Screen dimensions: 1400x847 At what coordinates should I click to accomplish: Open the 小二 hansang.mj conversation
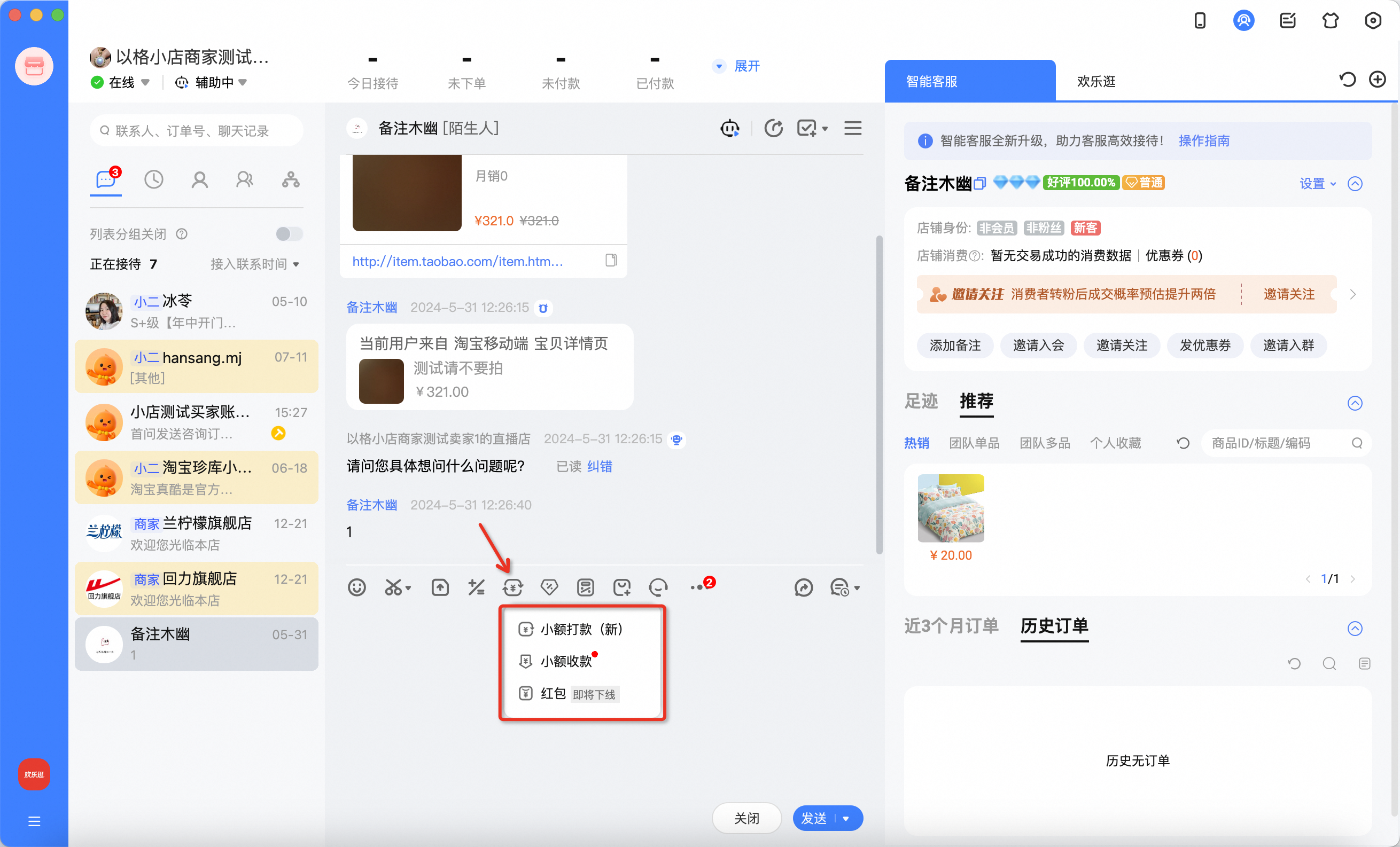coord(197,367)
